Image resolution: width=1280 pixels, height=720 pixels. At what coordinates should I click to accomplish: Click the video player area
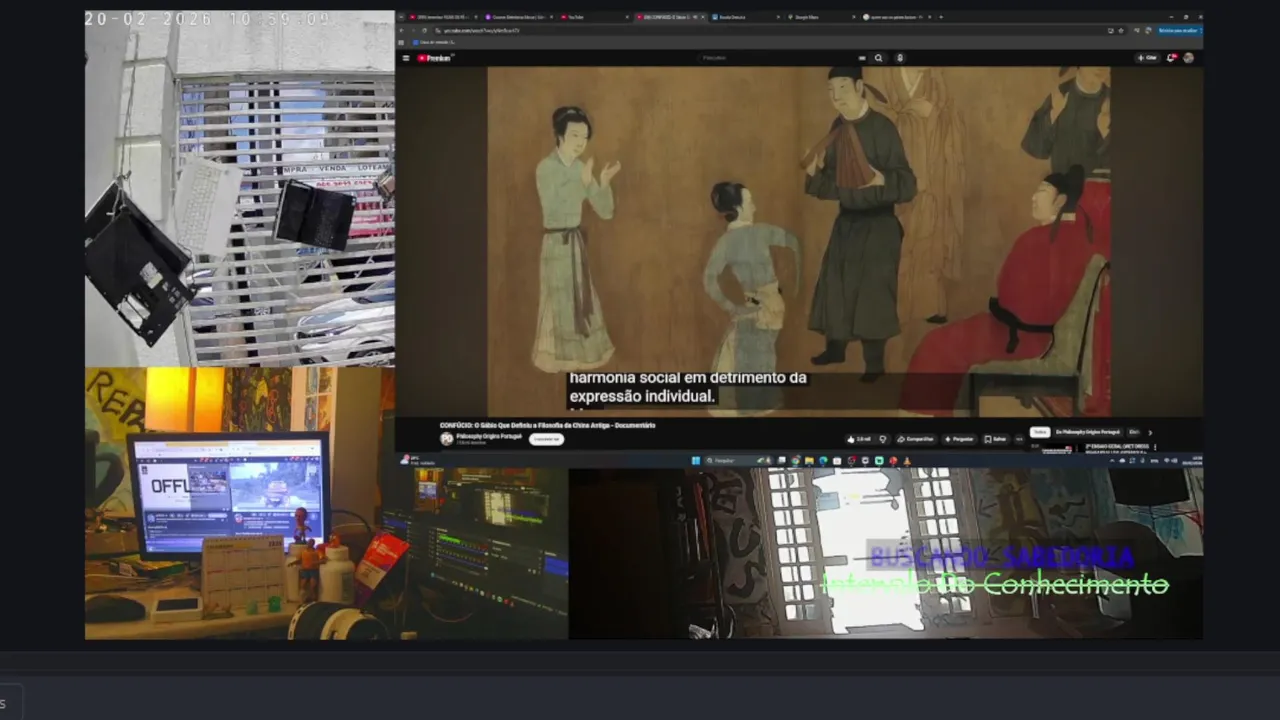[799, 241]
